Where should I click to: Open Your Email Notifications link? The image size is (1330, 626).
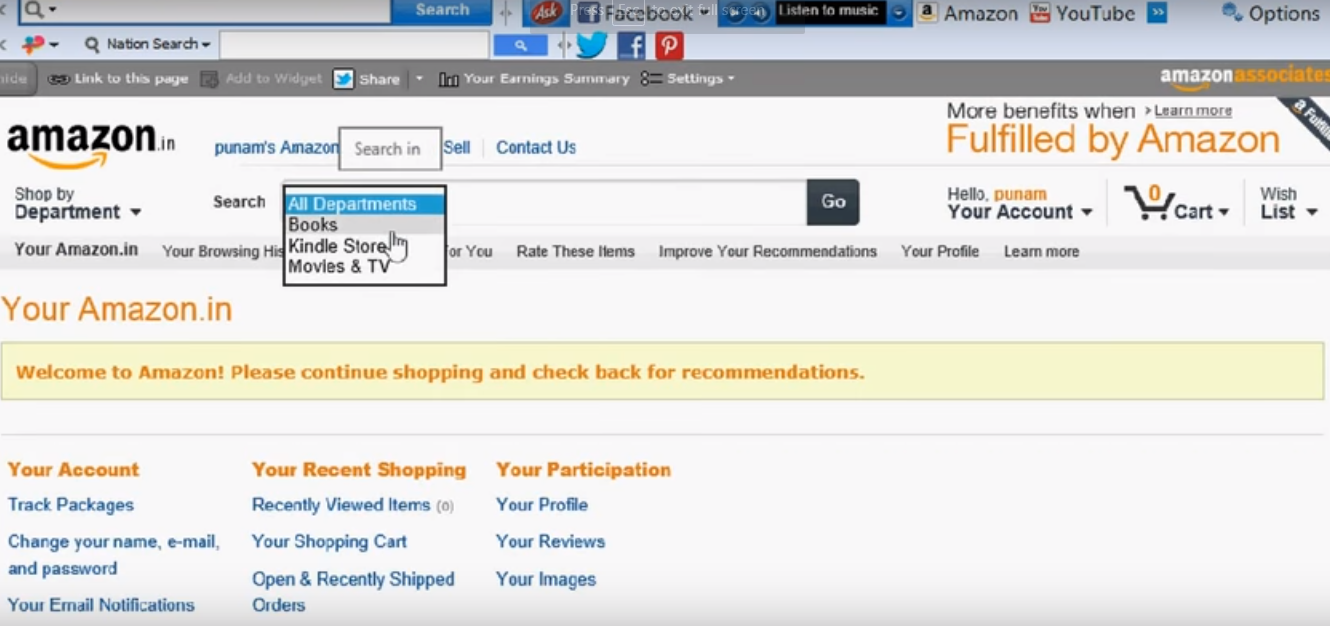(101, 605)
